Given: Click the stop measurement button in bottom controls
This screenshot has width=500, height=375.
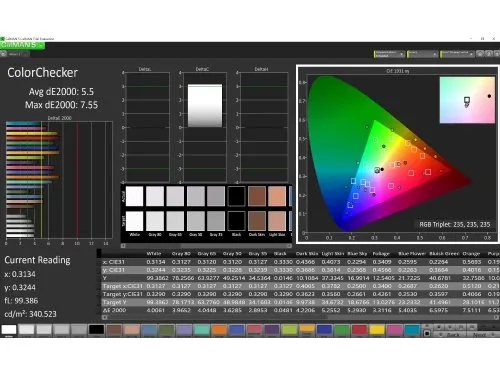Looking at the screenshot, I should (439, 327).
